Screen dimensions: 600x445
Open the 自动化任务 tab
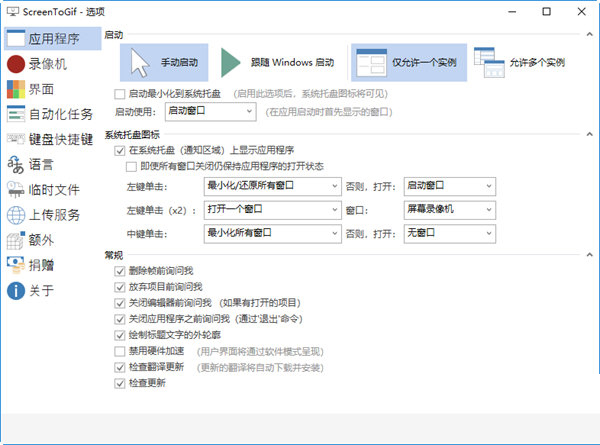pyautogui.click(x=52, y=114)
